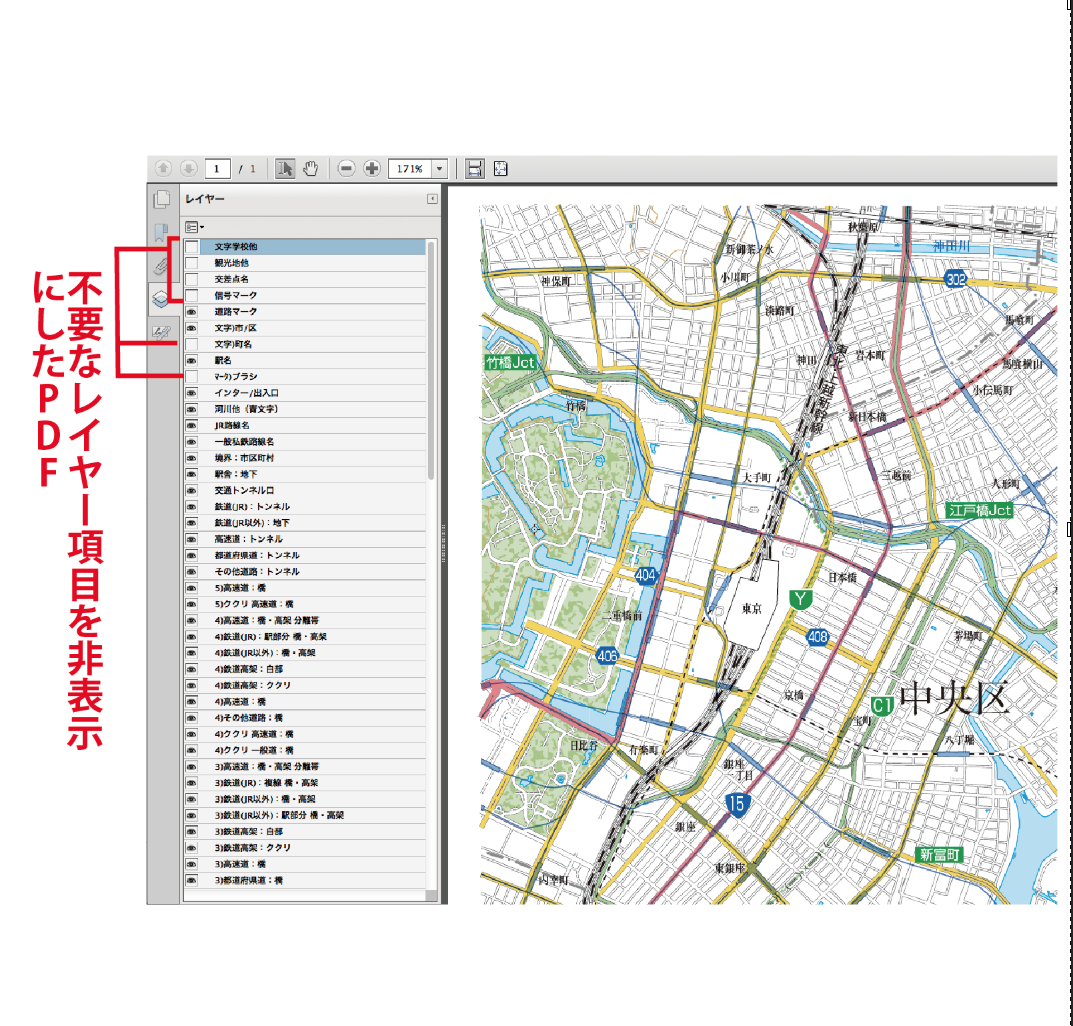This screenshot has height=1026, width=1073.
Task: Click the 東京 station label on map
Action: tap(752, 608)
